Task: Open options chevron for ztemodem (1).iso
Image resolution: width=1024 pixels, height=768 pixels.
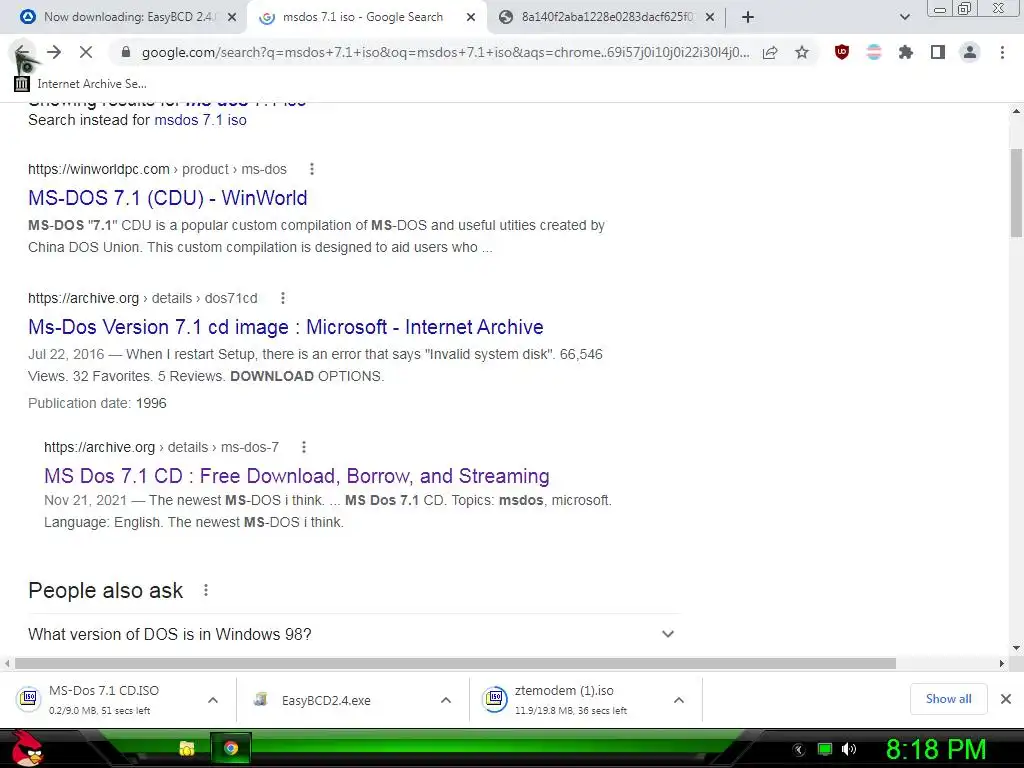Action: (679, 700)
